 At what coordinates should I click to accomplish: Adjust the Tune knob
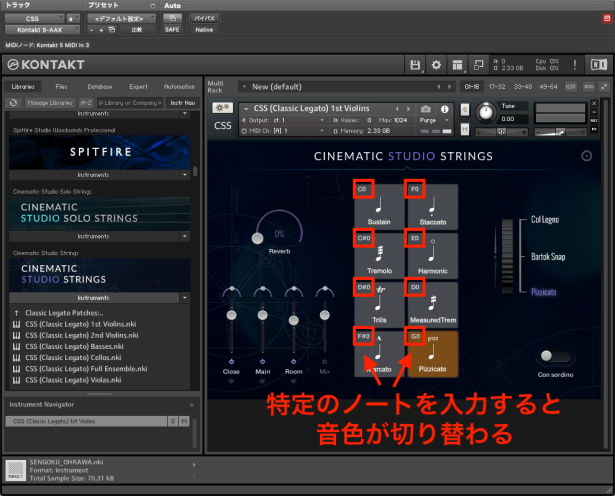pyautogui.click(x=486, y=113)
